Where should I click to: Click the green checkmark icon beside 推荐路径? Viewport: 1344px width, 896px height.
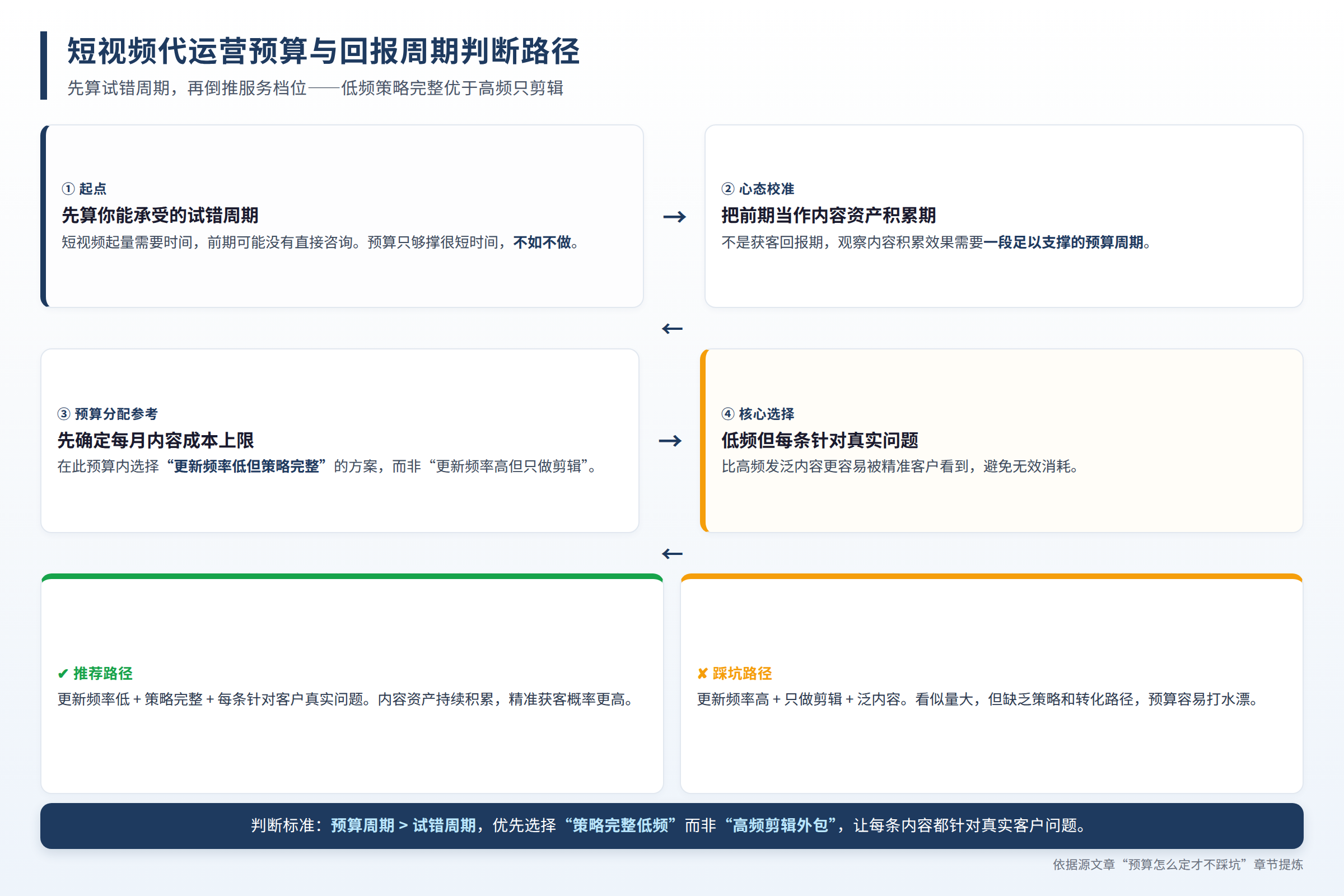63,674
